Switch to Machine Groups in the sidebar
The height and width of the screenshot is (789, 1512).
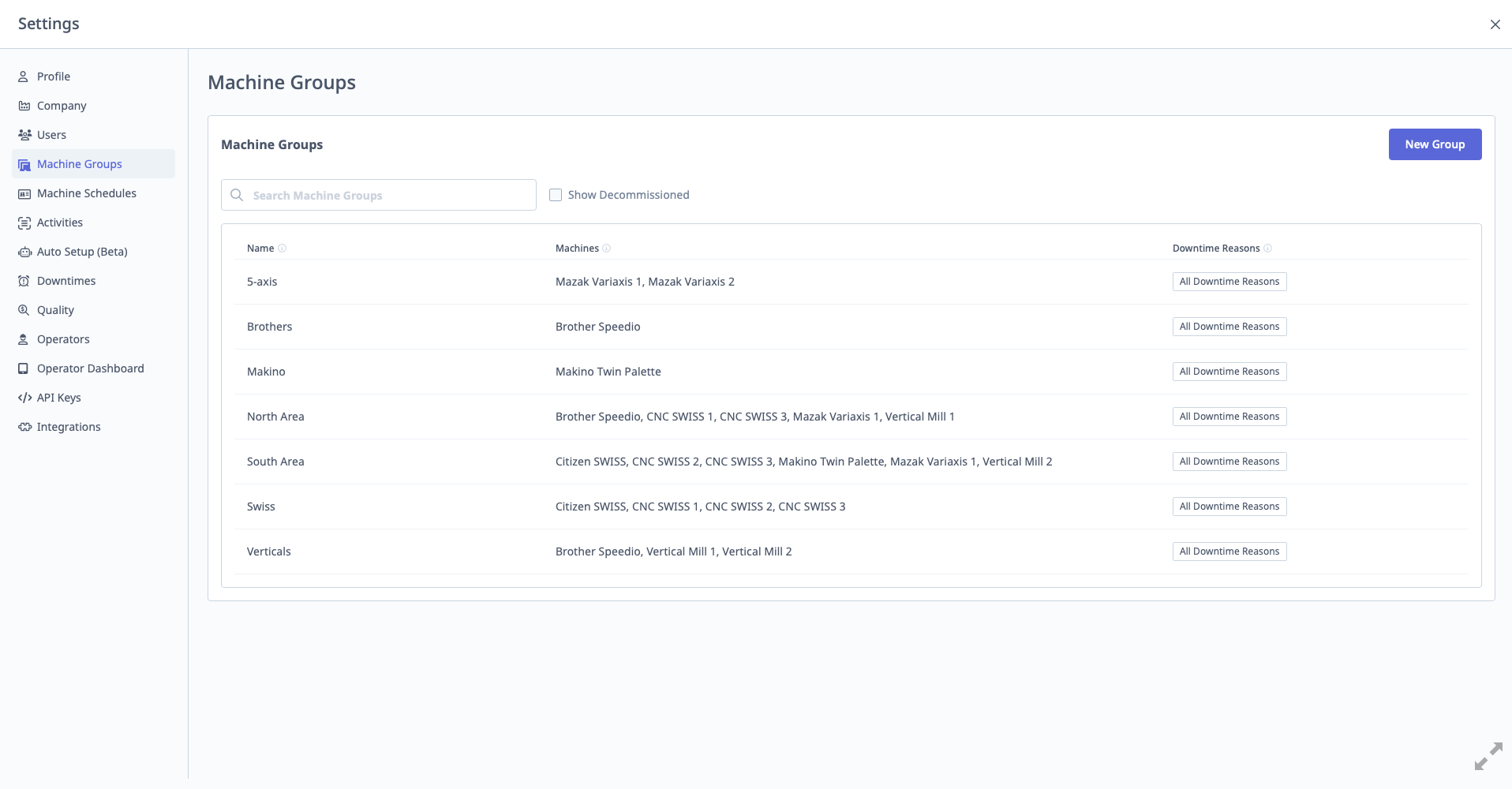point(79,163)
